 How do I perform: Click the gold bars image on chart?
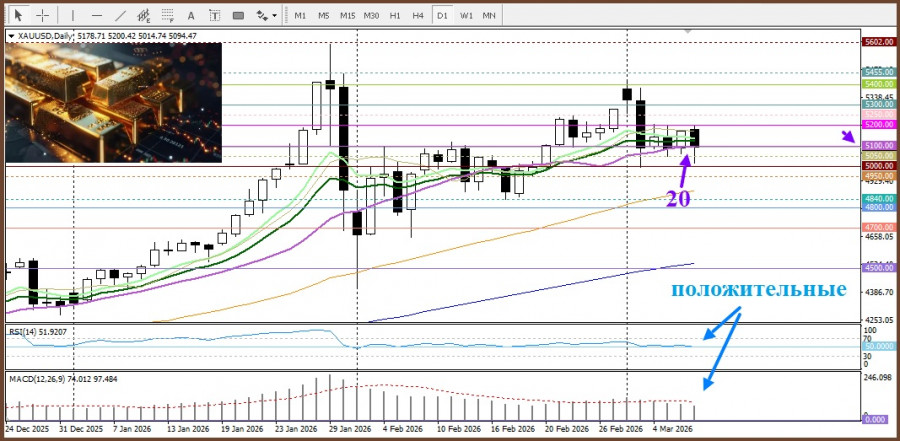click(114, 102)
